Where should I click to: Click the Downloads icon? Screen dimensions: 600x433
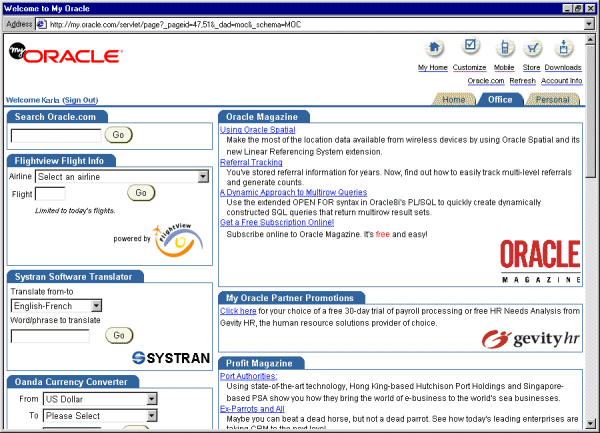564,48
